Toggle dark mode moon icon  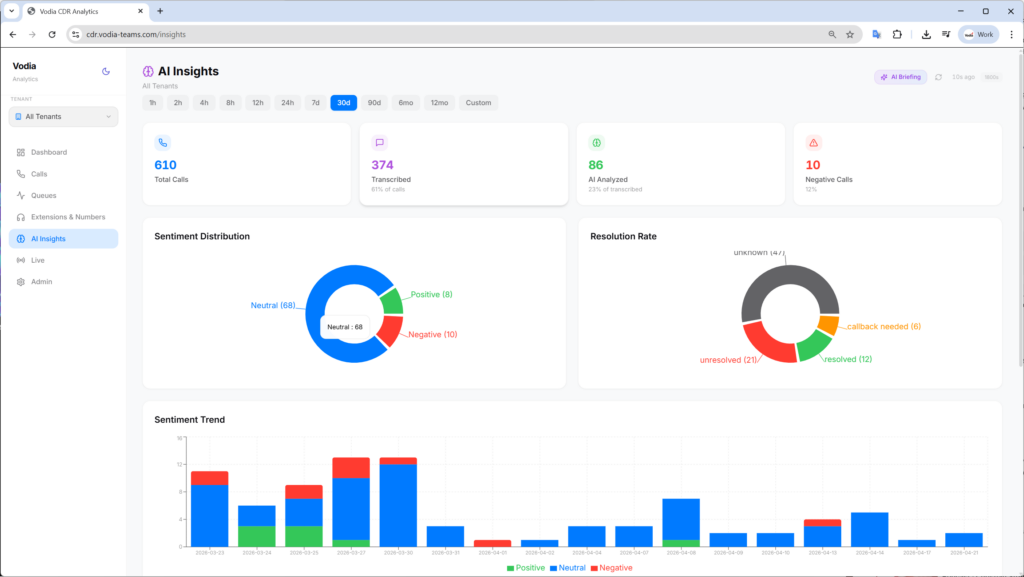point(106,71)
